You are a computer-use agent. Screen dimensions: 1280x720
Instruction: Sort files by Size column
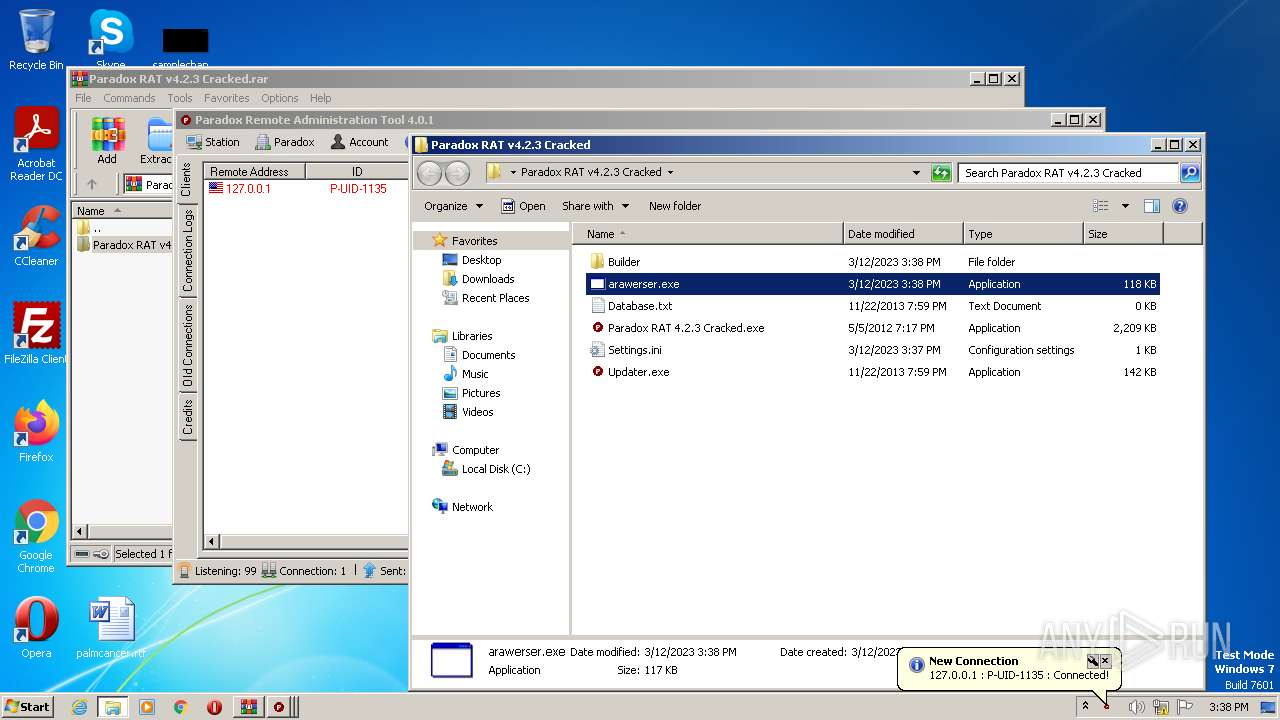[x=1123, y=234]
